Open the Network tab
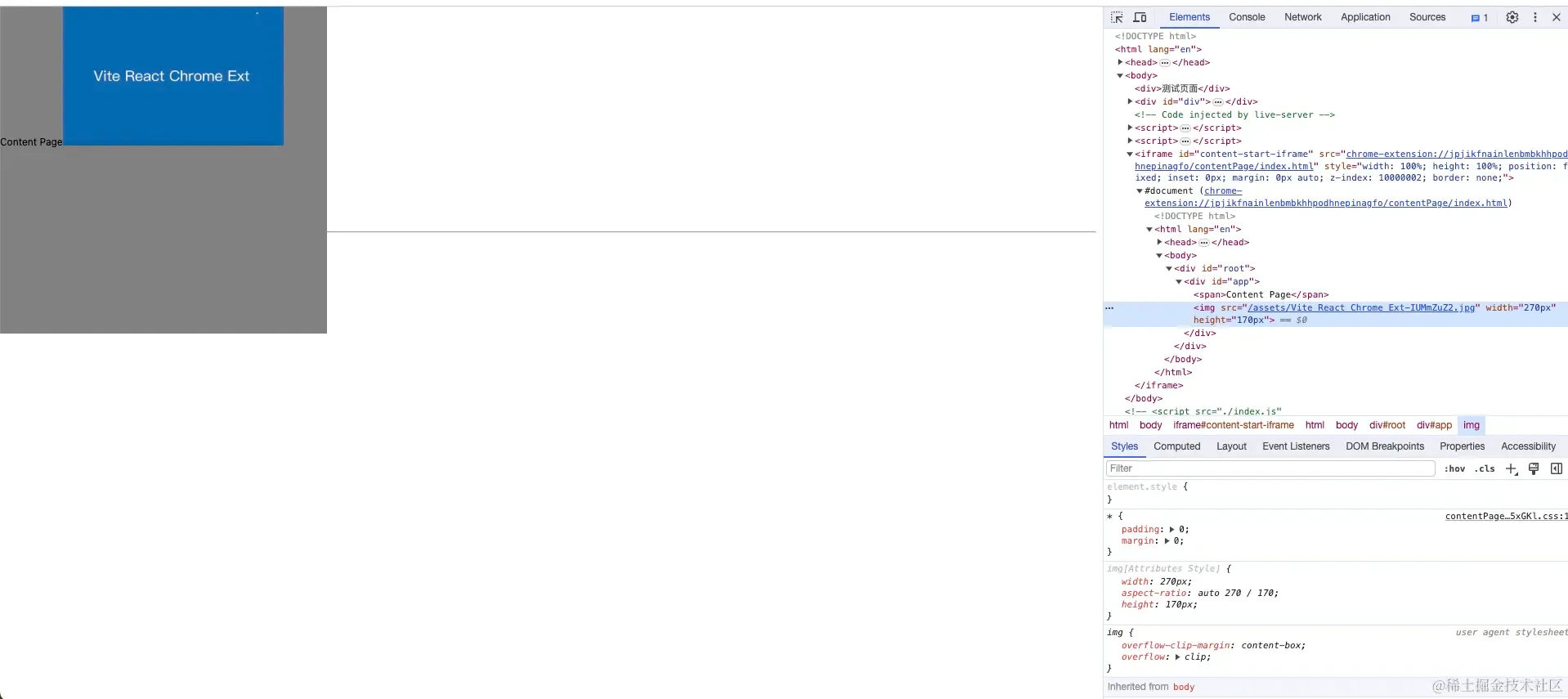This screenshot has width=1568, height=699. [1303, 17]
